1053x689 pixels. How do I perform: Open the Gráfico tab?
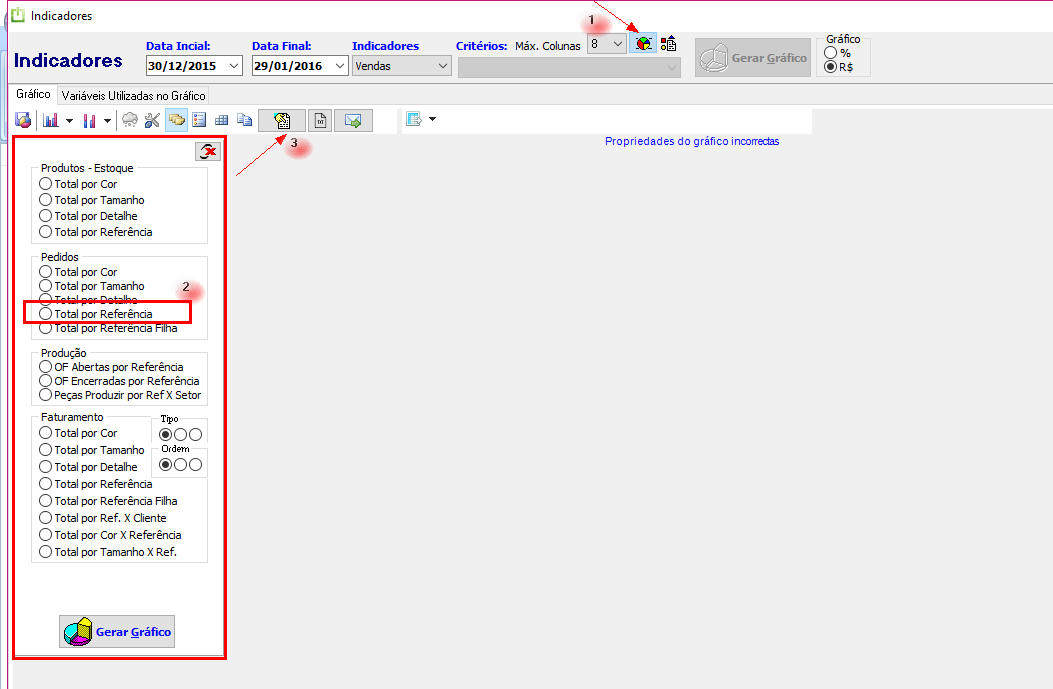coord(33,94)
